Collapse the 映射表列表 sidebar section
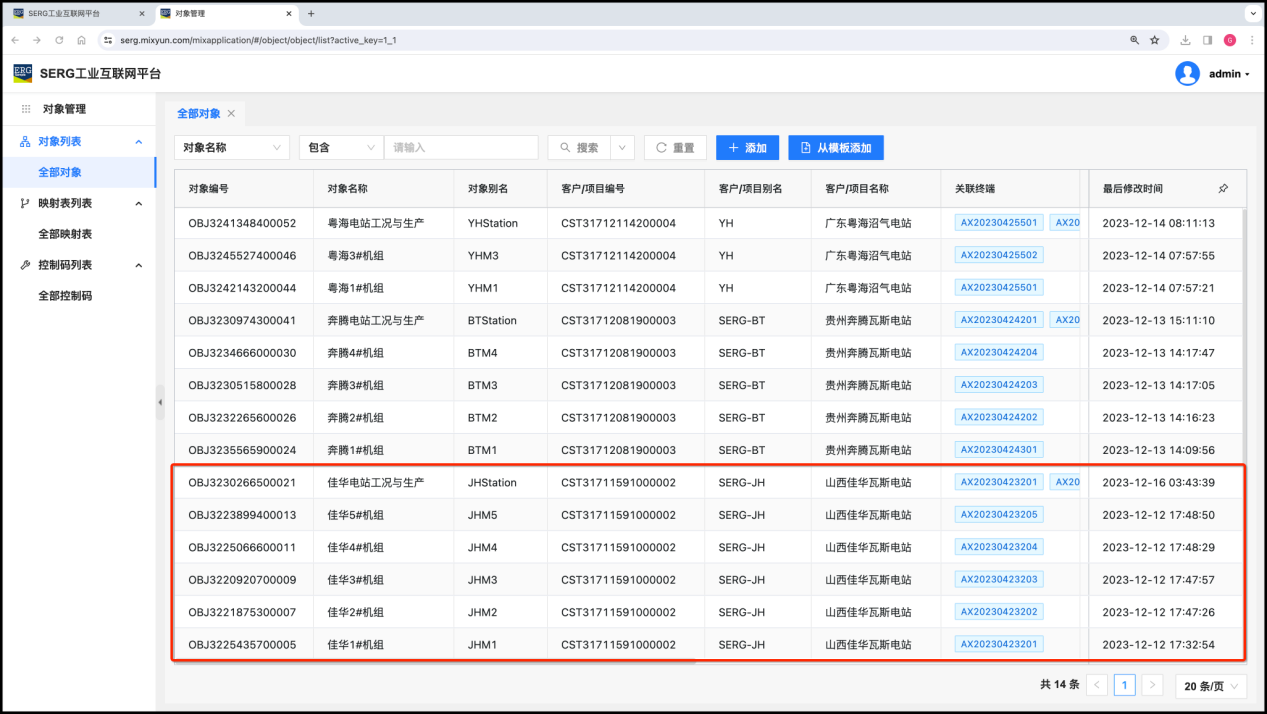Screen dimensions: 1267x714 138,203
